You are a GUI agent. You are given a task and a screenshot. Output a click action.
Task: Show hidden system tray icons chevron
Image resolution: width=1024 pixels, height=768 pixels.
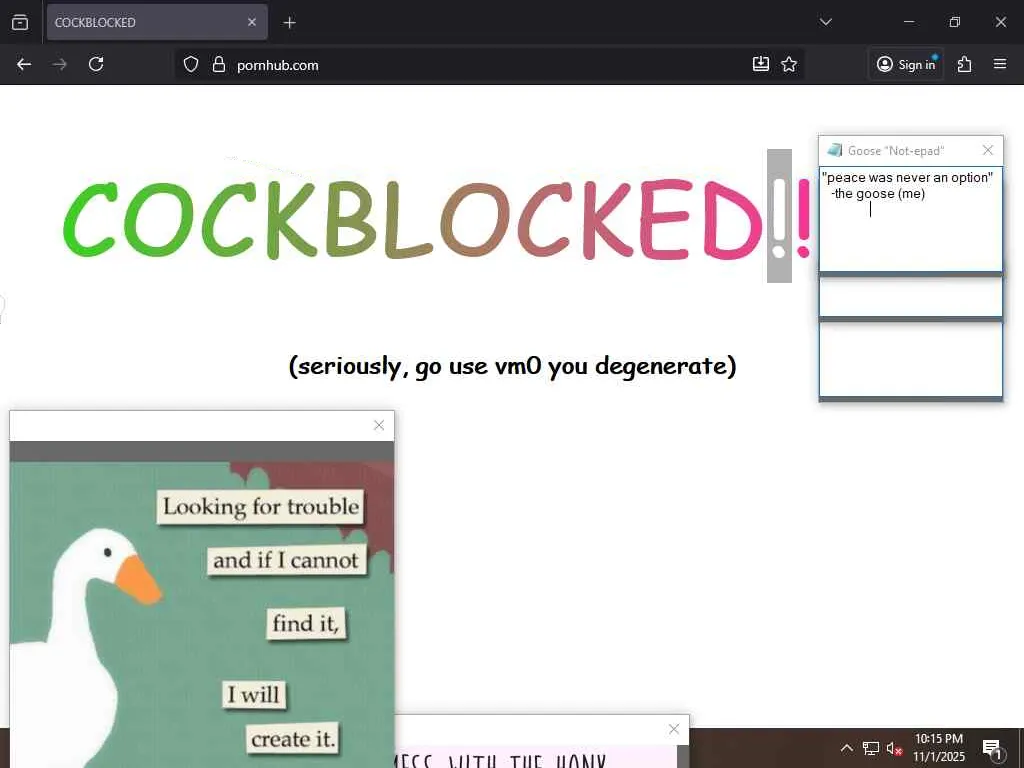coord(846,748)
